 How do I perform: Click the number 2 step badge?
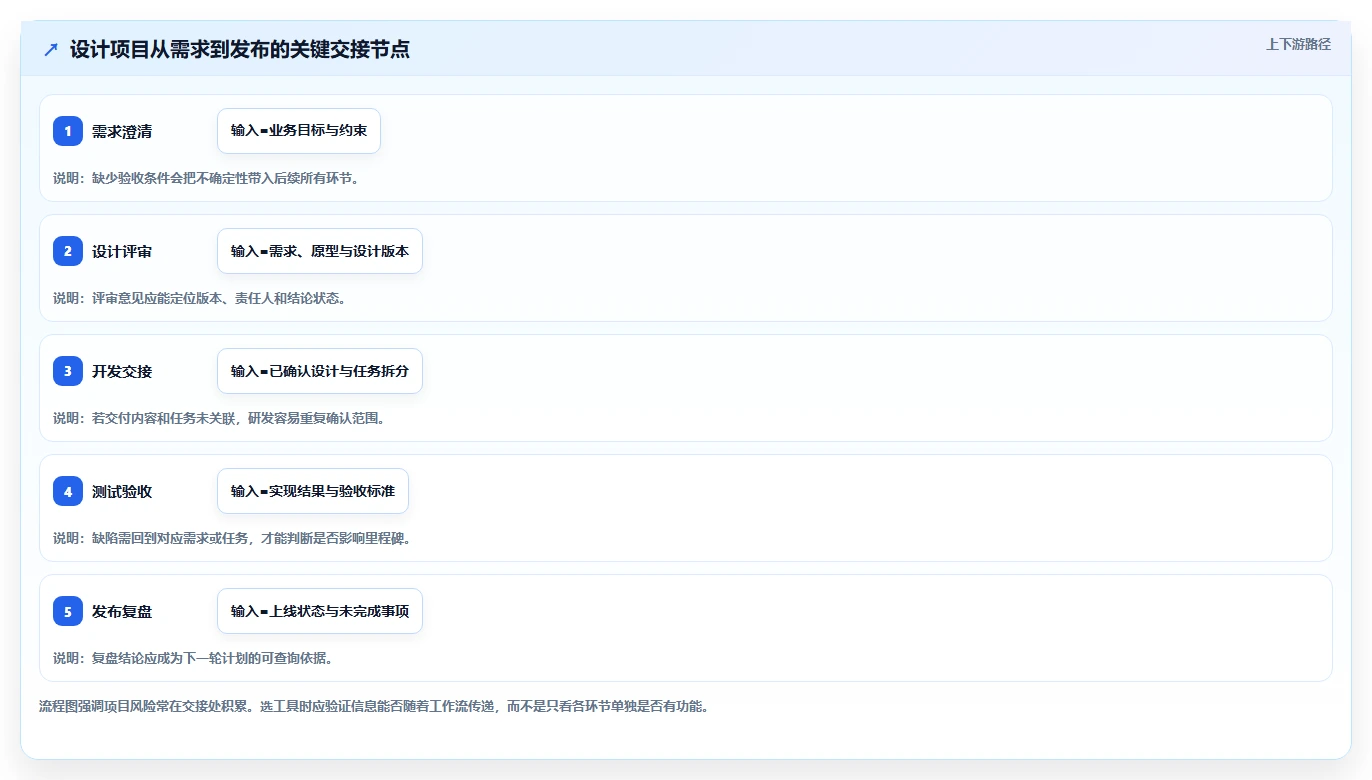68,251
